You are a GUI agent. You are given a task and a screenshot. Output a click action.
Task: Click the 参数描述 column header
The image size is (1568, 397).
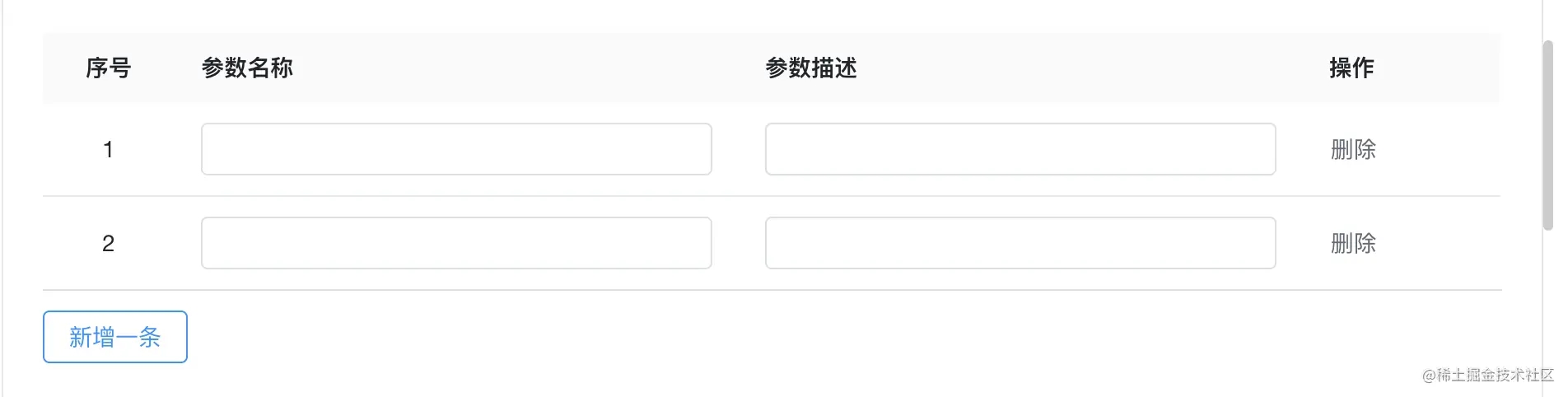pos(810,68)
